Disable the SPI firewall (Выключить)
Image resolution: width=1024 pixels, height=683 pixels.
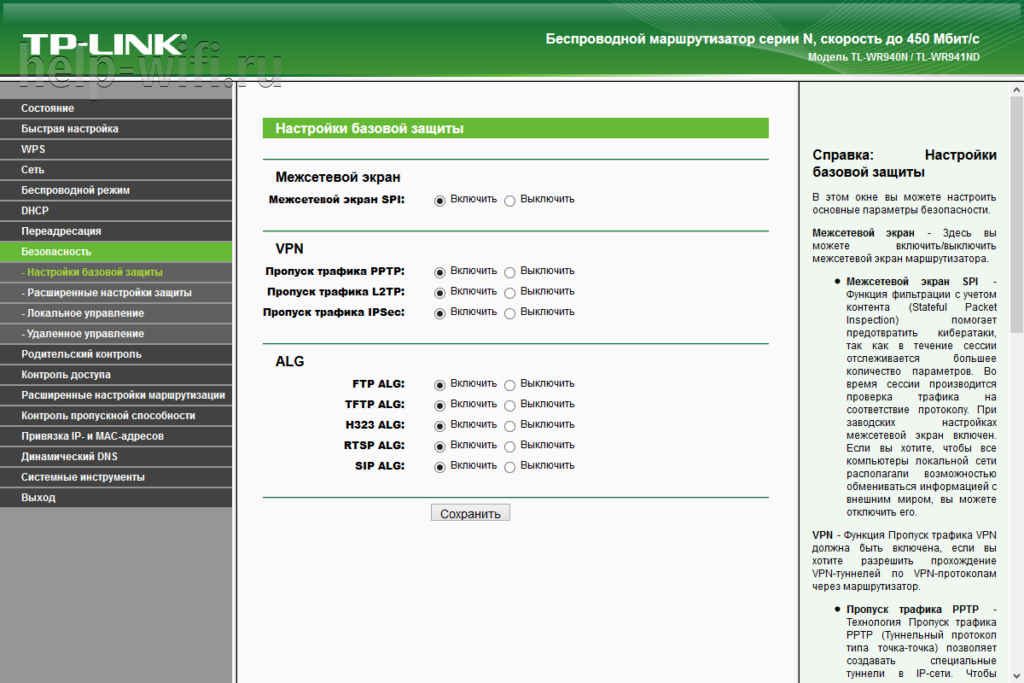point(510,200)
